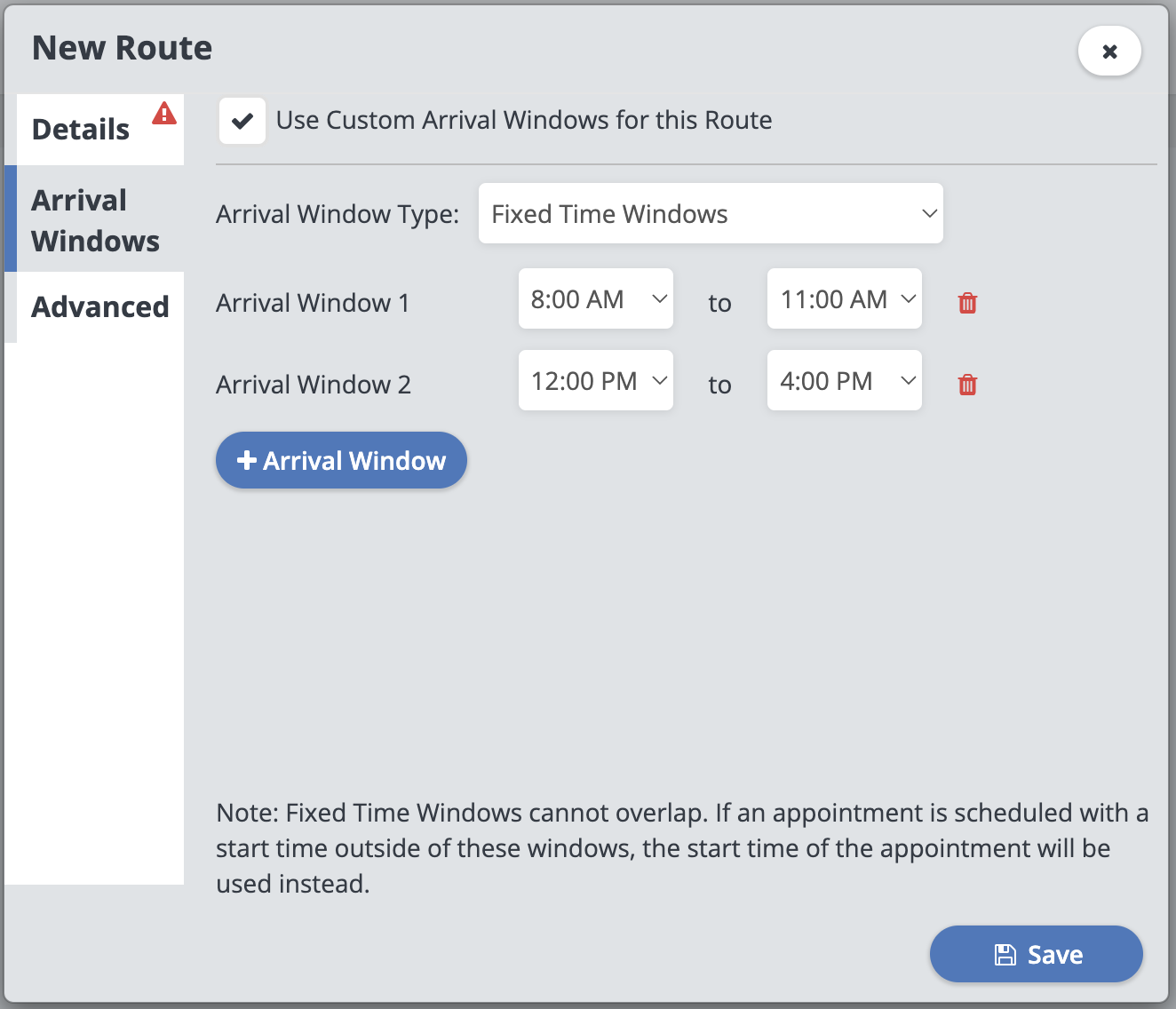Add another Arrival Window
1176x1009 pixels.
pyautogui.click(x=341, y=460)
